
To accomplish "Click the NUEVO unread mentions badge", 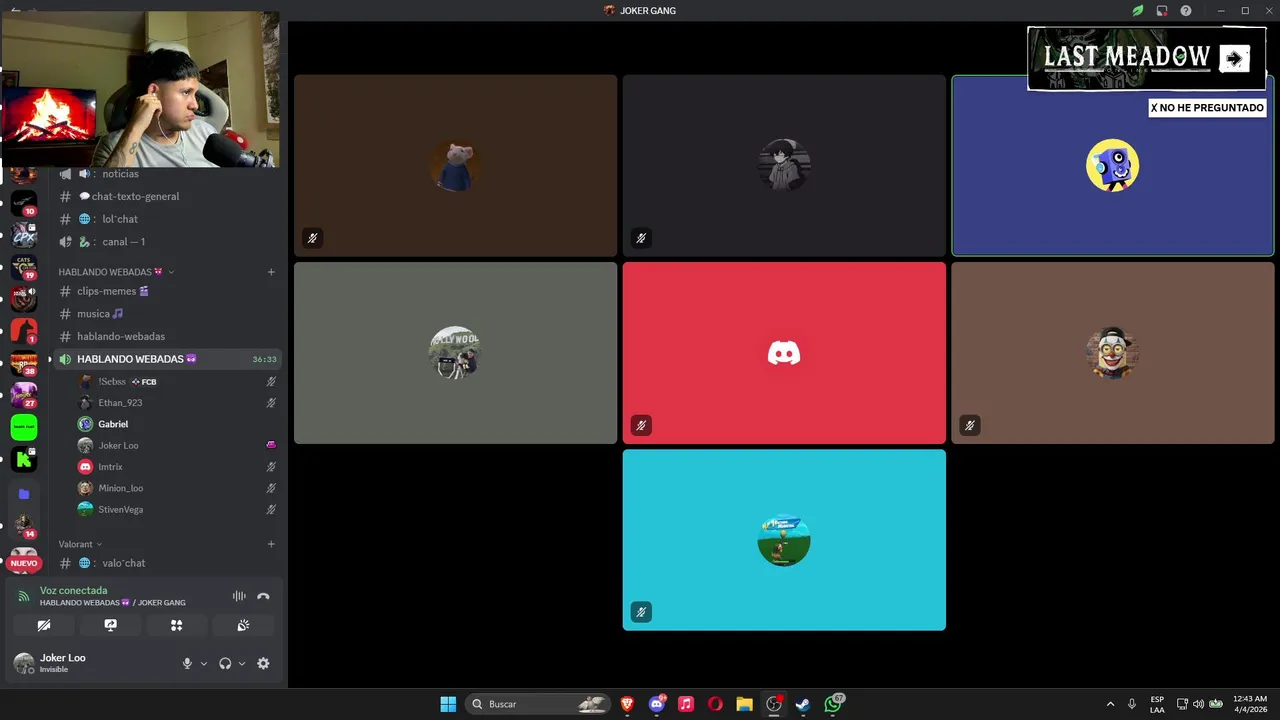I will point(24,563).
